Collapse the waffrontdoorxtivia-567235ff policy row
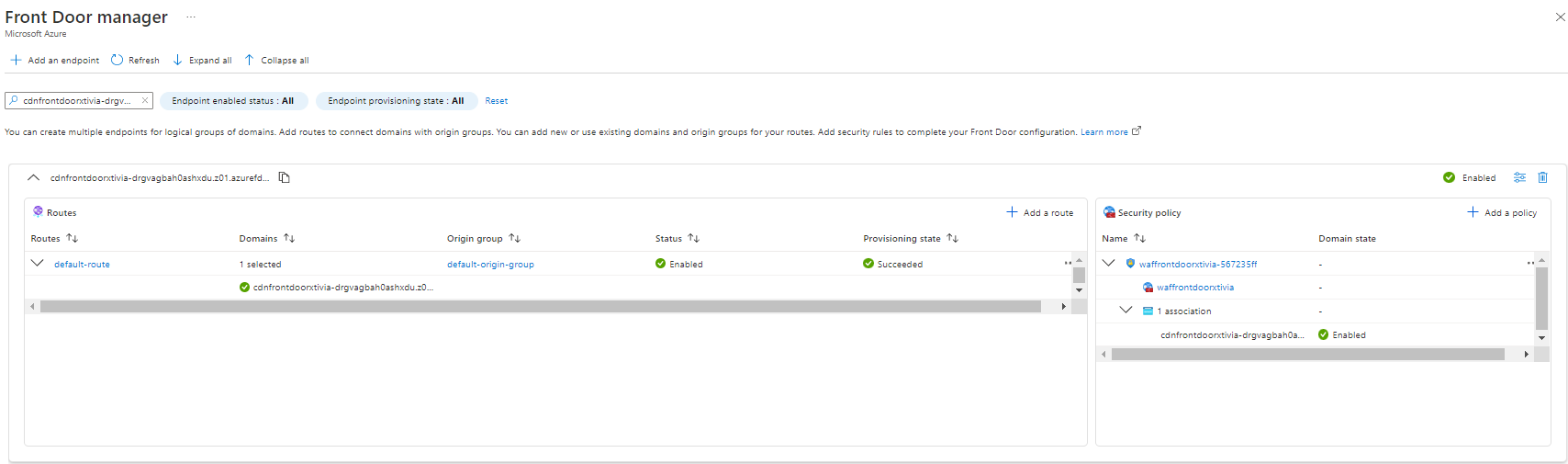This screenshot has height=464, width=1568. [x=1109, y=264]
